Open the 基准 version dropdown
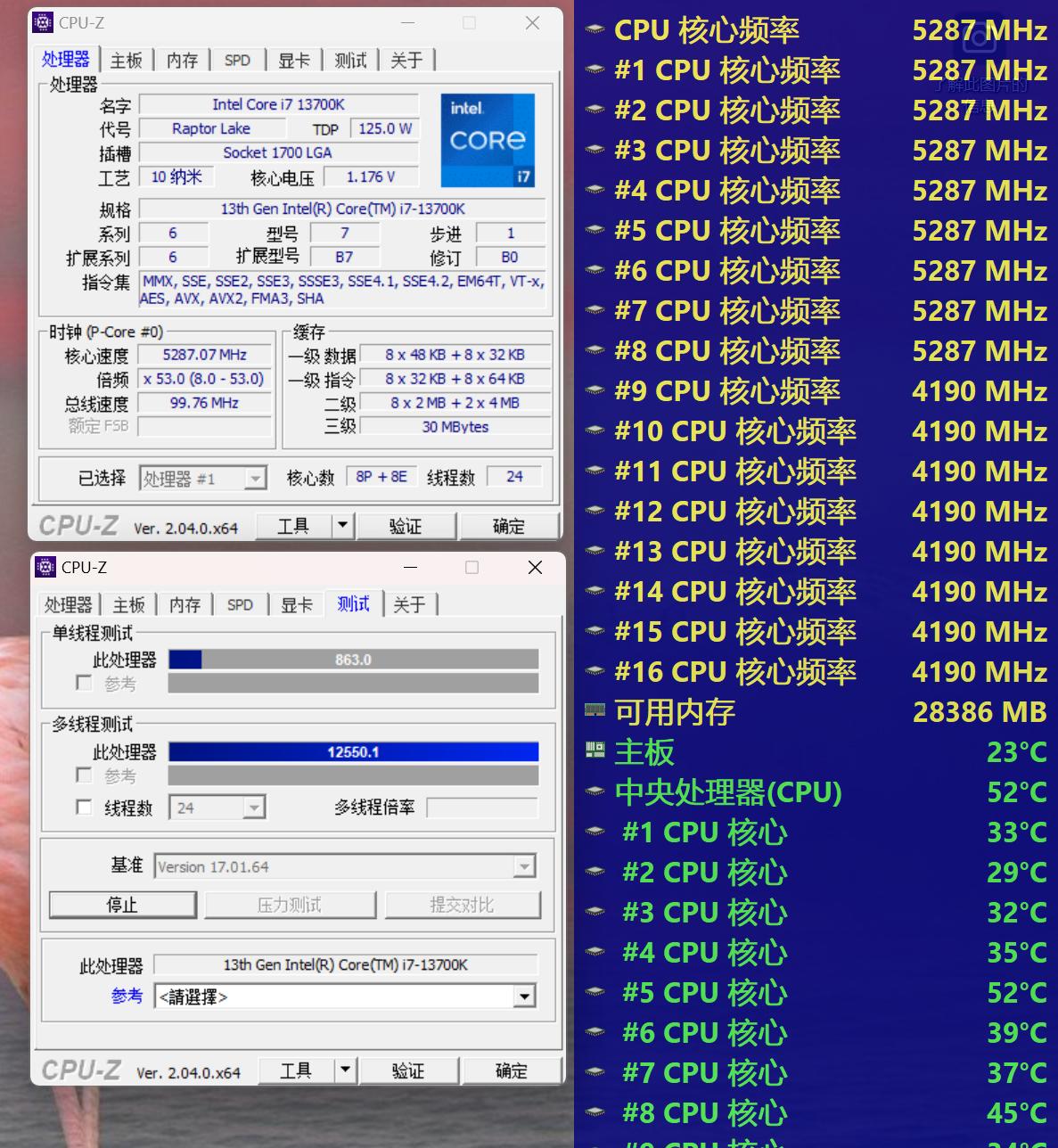This screenshot has width=1058, height=1148. pos(525,865)
